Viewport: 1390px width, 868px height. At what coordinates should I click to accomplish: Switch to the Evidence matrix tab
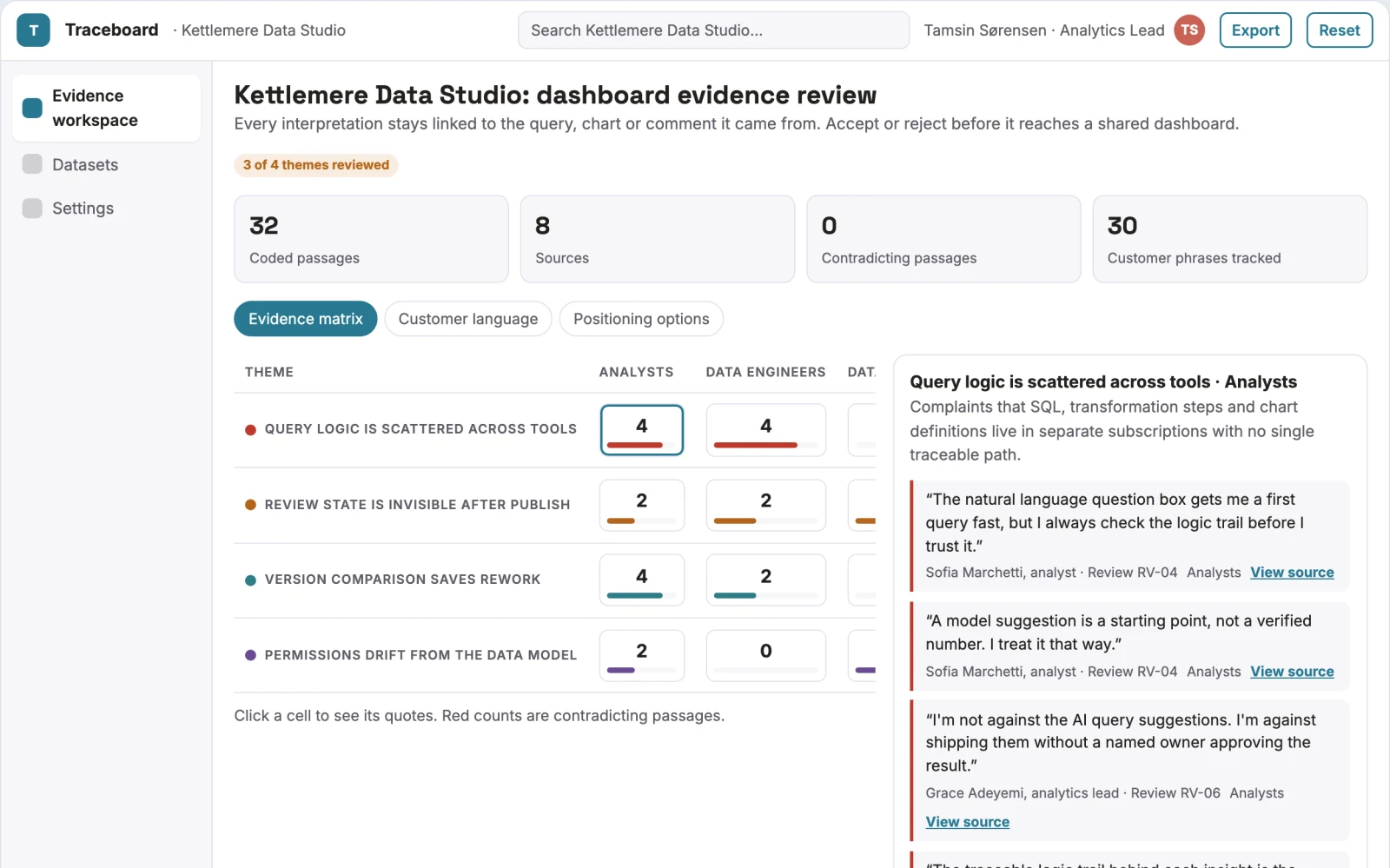(x=306, y=319)
